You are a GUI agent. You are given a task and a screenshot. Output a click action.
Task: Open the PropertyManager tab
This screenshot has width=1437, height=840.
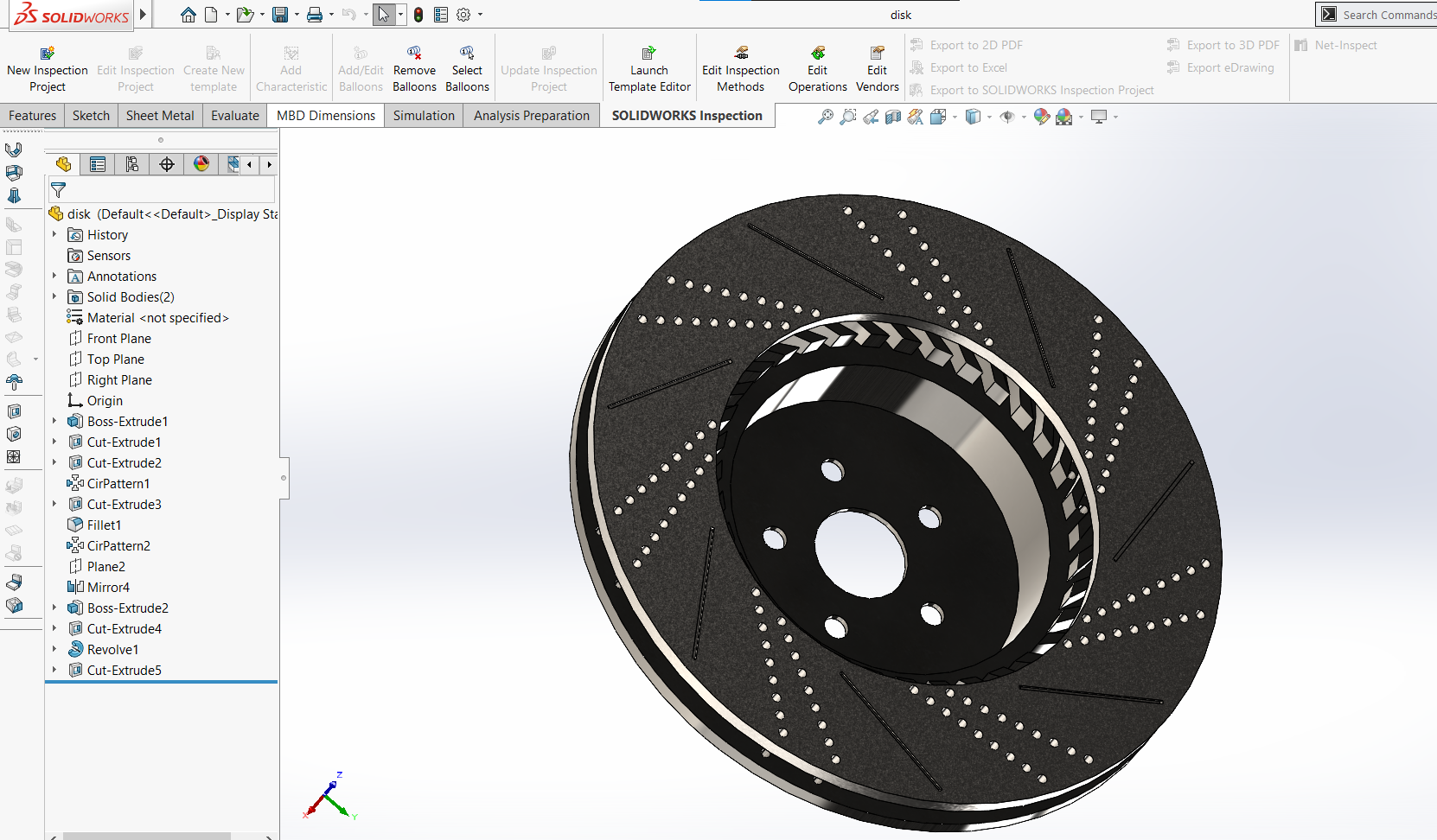coord(98,164)
